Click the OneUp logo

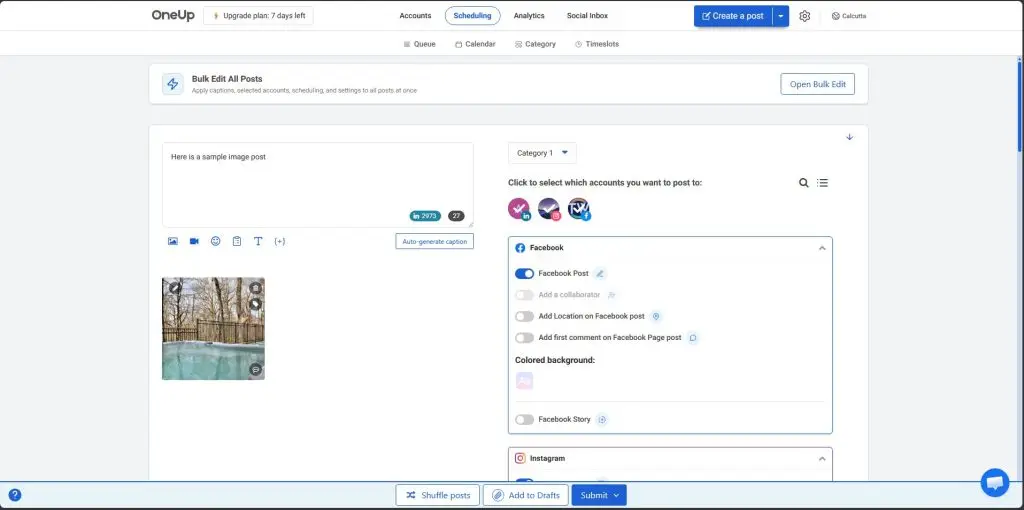(x=173, y=16)
